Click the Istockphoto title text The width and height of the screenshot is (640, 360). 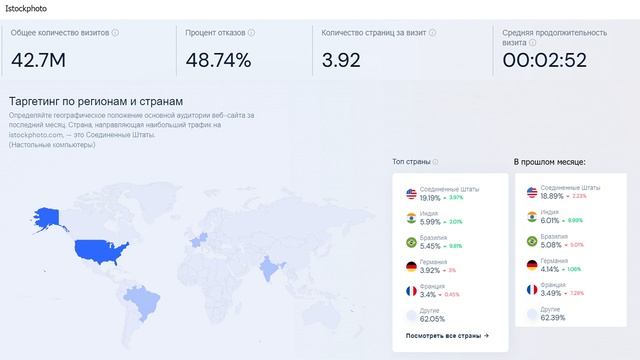[26, 8]
